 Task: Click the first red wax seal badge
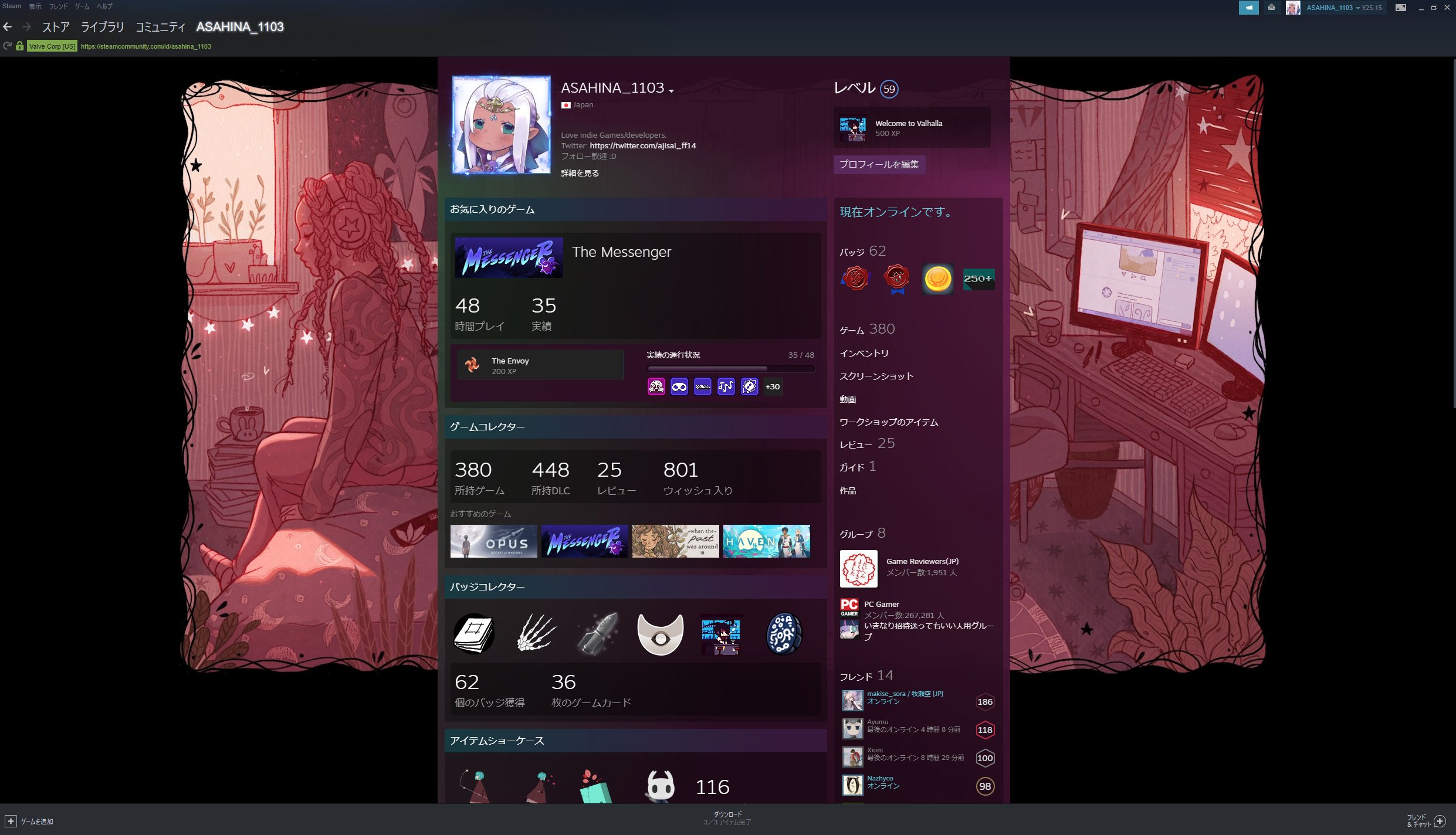pos(856,279)
